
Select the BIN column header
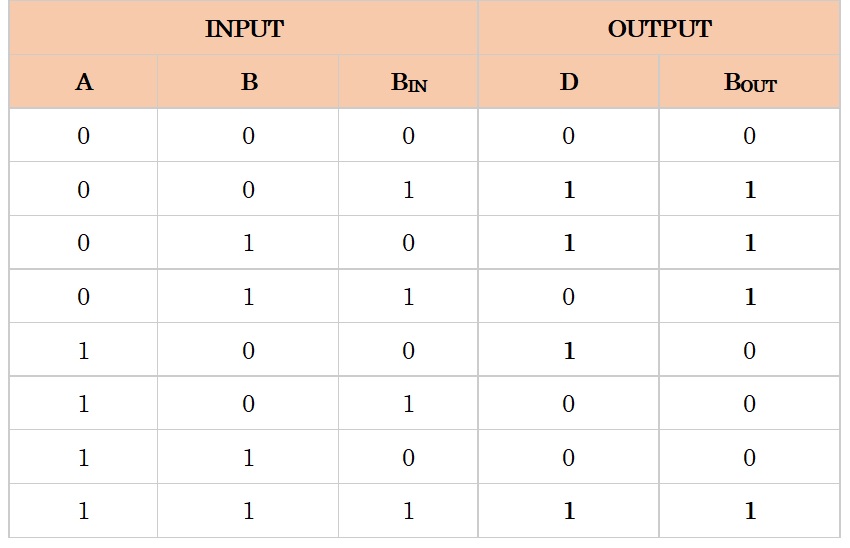[409, 82]
